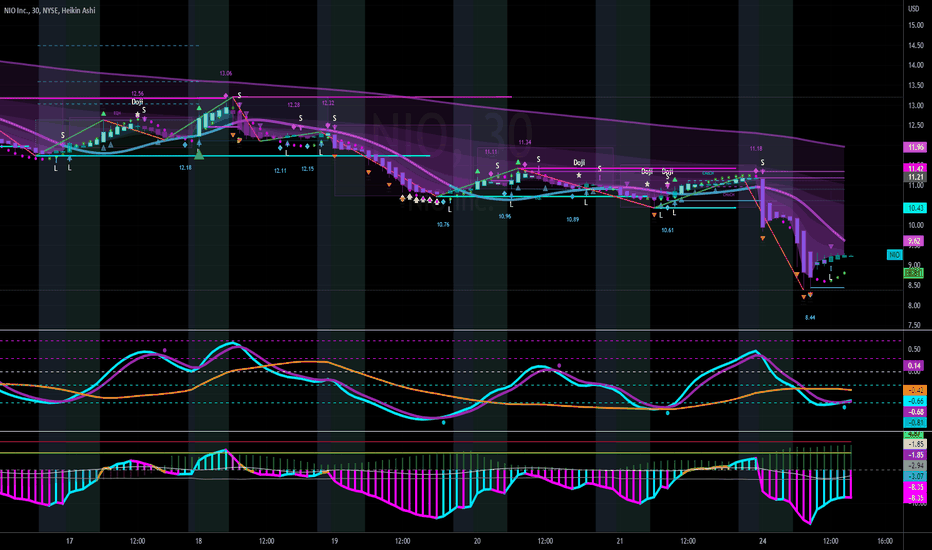
Task: Select the orange -0.42 oscillator tag
Action: (x=915, y=391)
